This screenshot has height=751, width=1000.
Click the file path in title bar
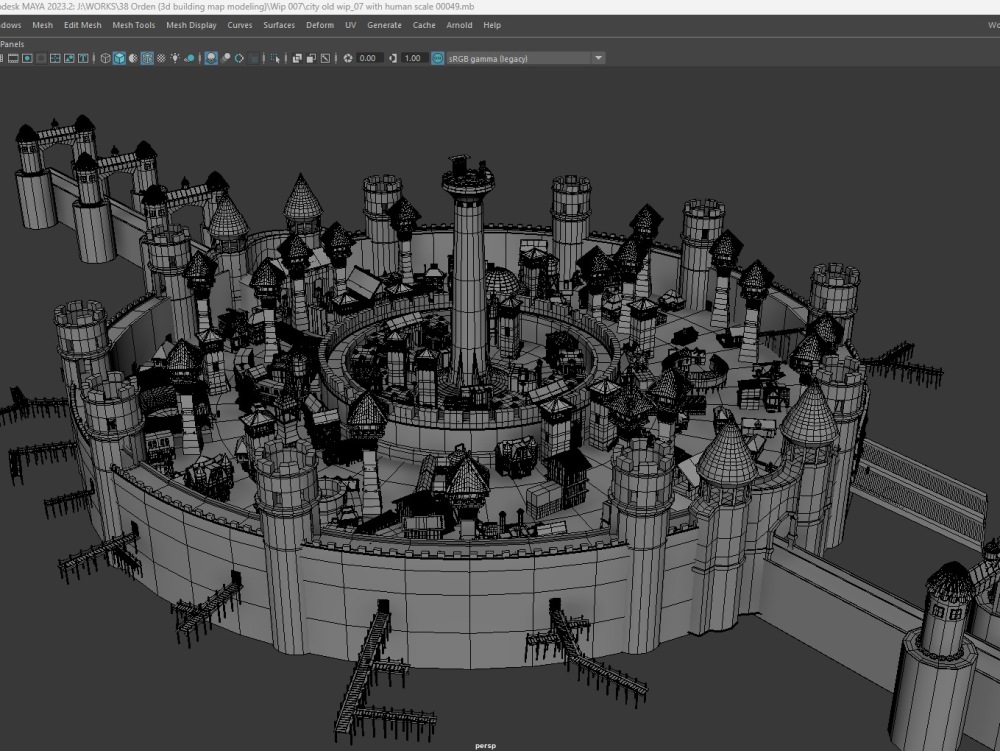[x=276, y=6]
